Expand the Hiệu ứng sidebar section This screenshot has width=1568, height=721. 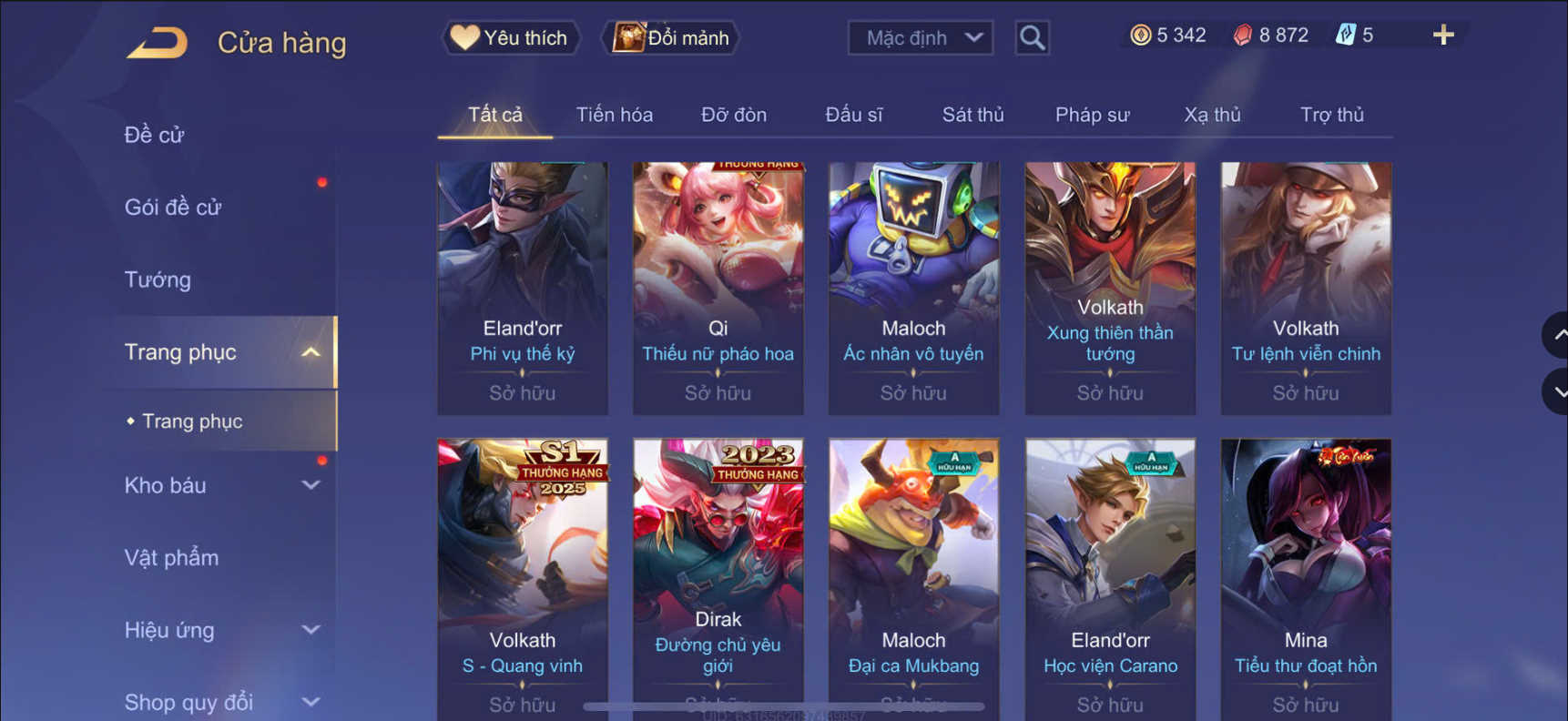pos(311,630)
